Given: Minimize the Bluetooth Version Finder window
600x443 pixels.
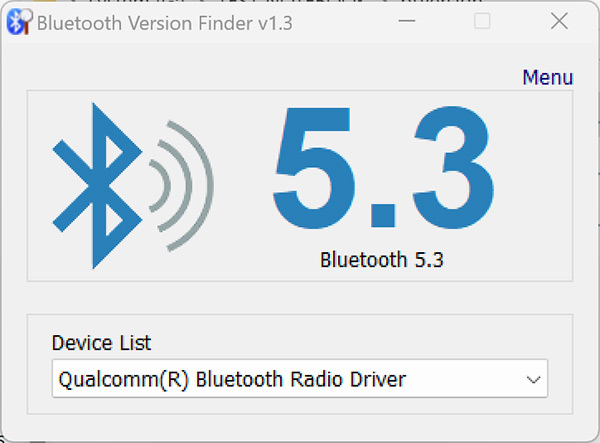Looking at the screenshot, I should pos(407,21).
